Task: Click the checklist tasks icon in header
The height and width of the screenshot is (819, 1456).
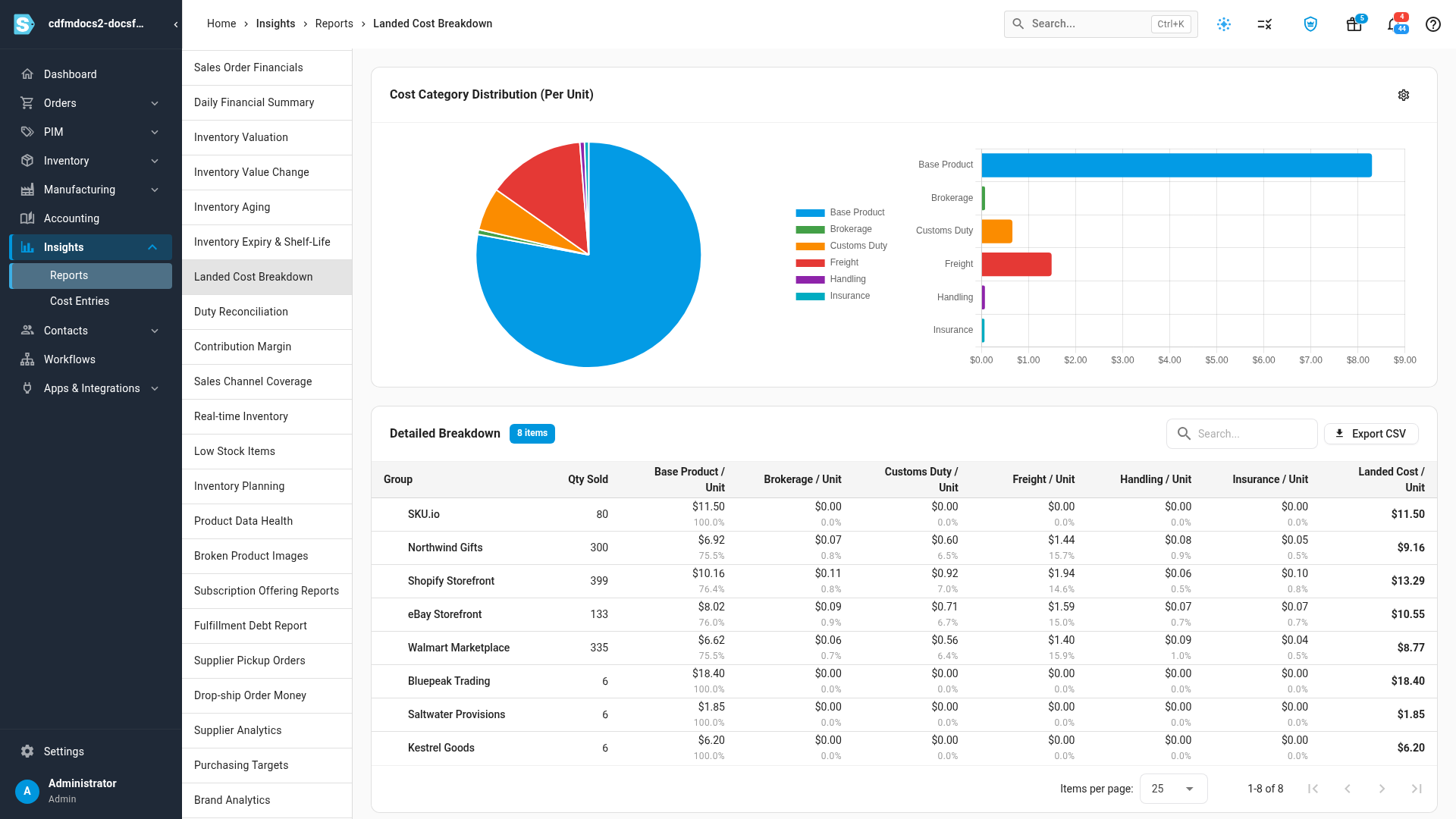Action: pos(1264,24)
